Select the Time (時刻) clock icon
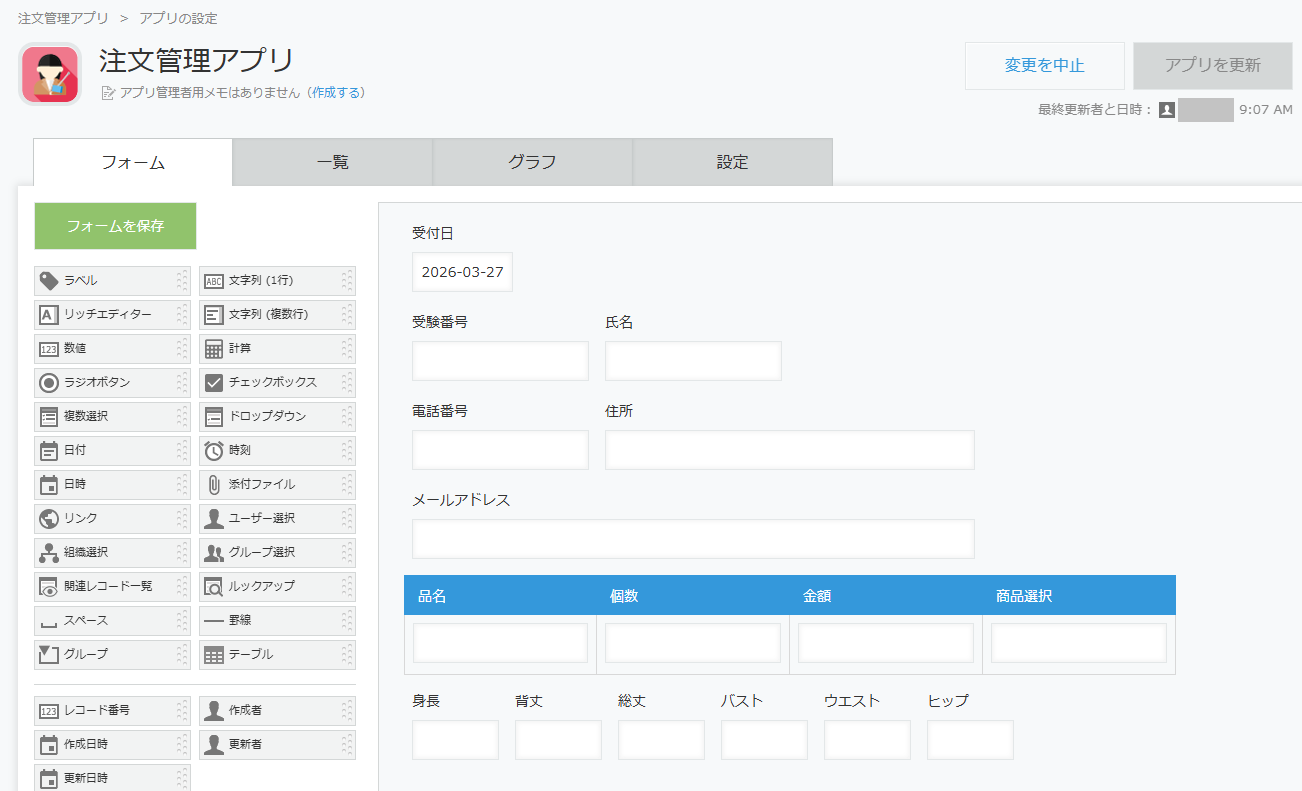The height and width of the screenshot is (791, 1302). click(x=213, y=451)
